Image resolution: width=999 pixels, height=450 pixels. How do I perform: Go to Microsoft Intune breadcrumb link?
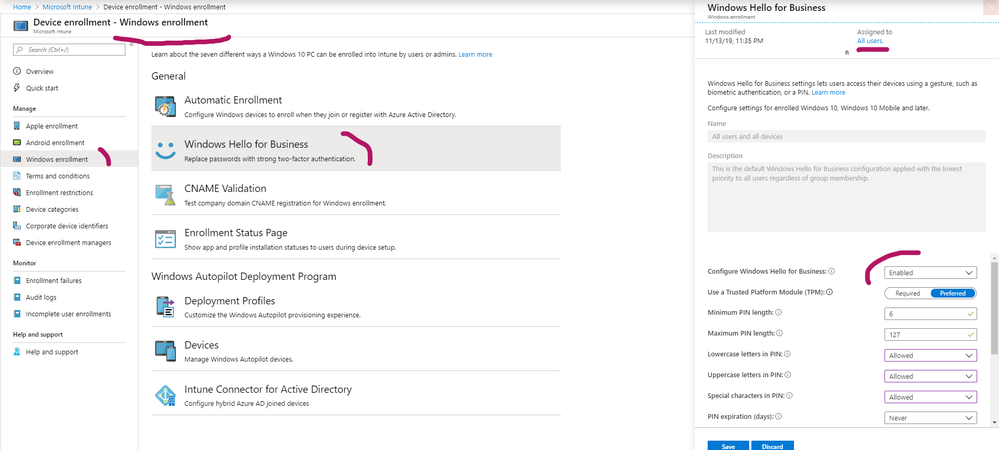tap(66, 6)
